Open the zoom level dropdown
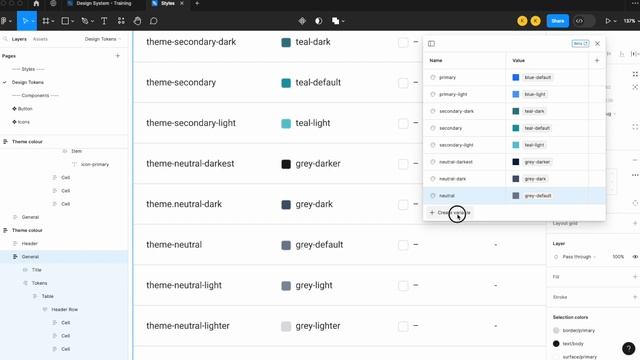 631,21
